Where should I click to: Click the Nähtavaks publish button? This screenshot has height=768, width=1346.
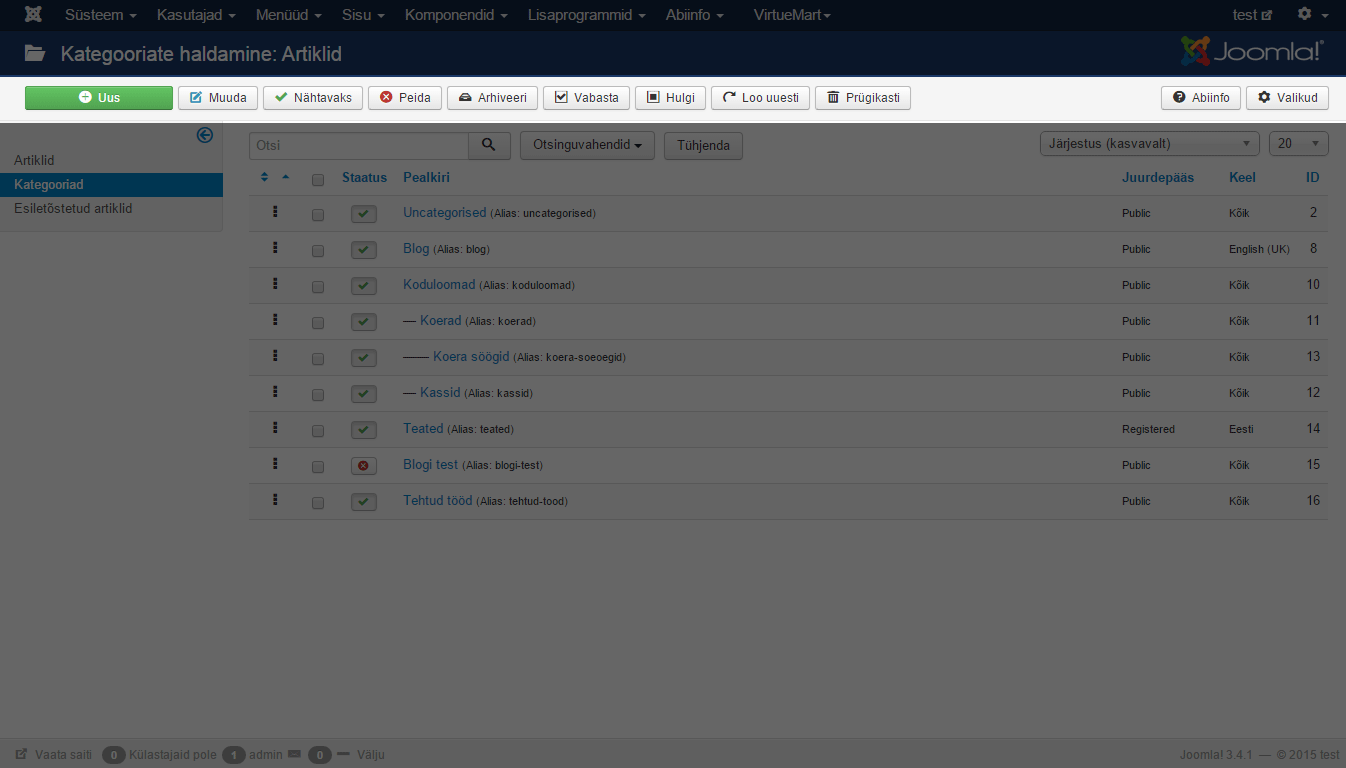point(313,98)
